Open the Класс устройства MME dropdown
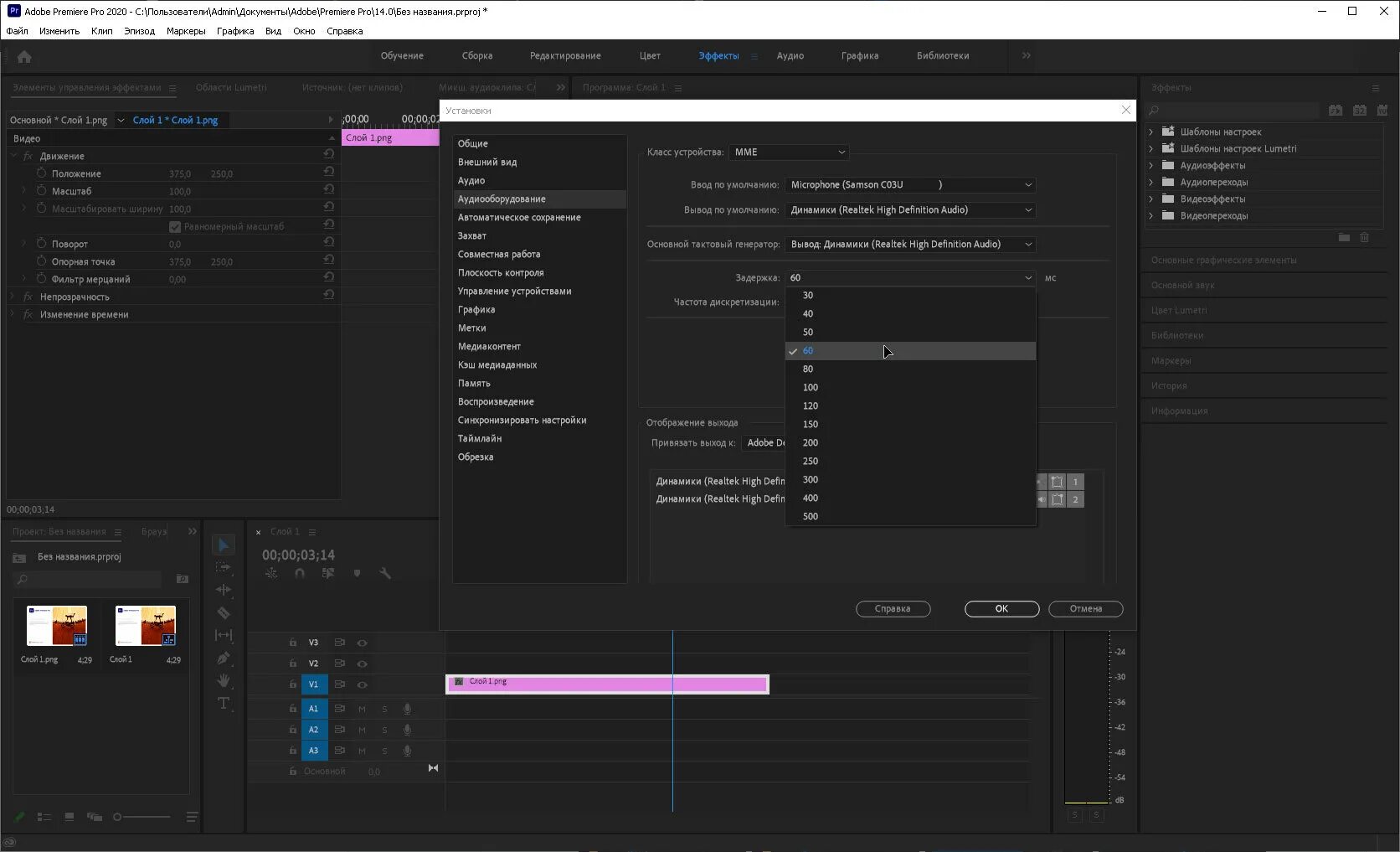 pyautogui.click(x=788, y=152)
